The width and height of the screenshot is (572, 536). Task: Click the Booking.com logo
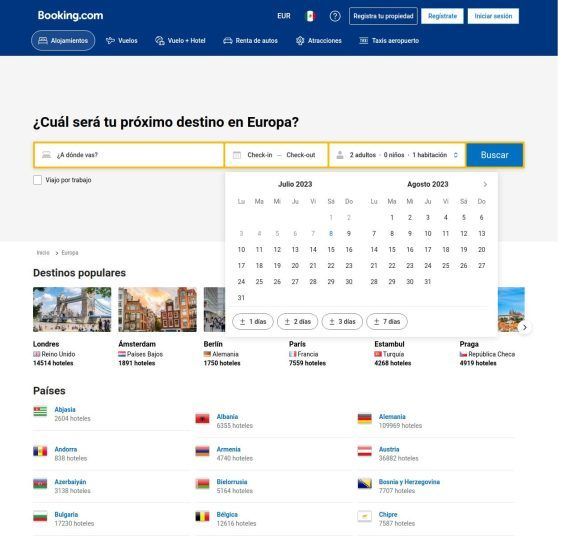tap(70, 16)
